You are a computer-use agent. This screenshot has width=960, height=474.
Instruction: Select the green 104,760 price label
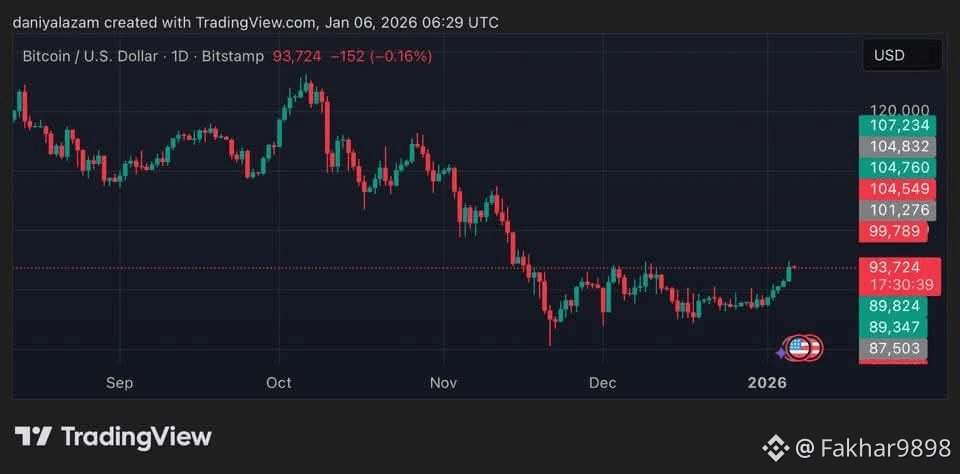[x=898, y=168]
